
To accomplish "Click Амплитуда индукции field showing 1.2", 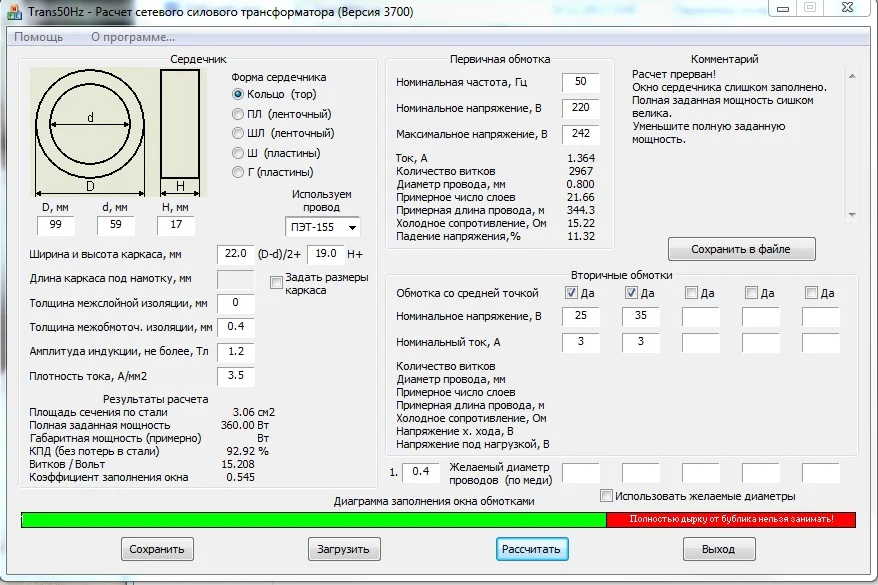I will tap(236, 352).
